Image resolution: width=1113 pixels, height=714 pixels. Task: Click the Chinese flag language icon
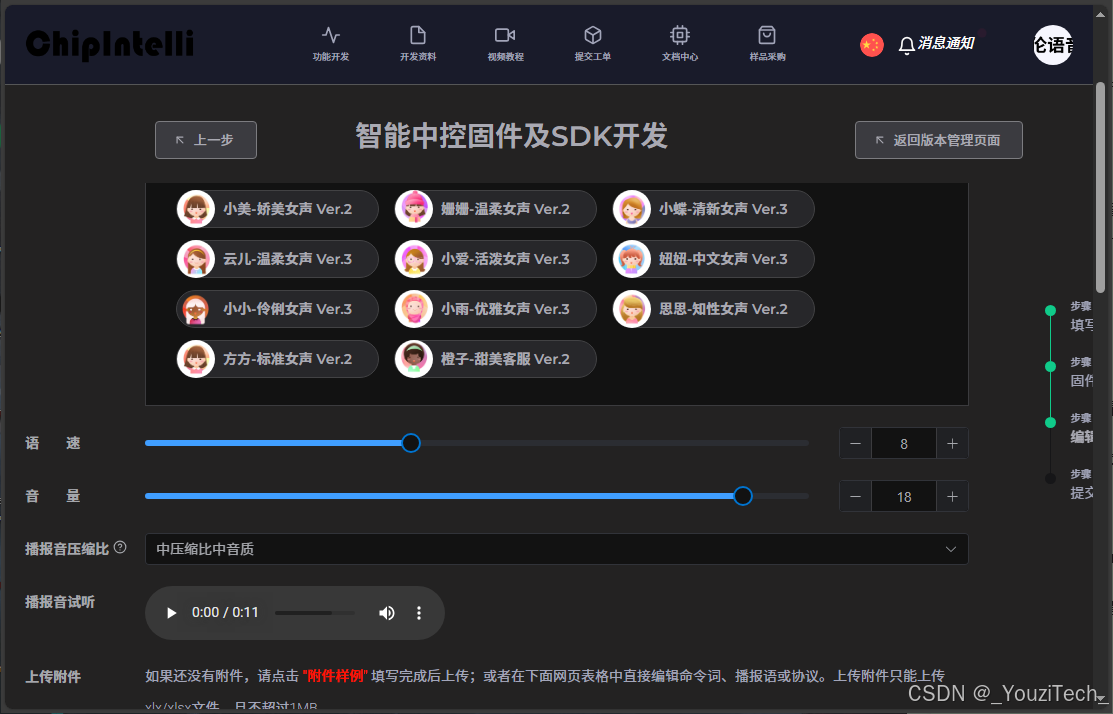point(871,43)
